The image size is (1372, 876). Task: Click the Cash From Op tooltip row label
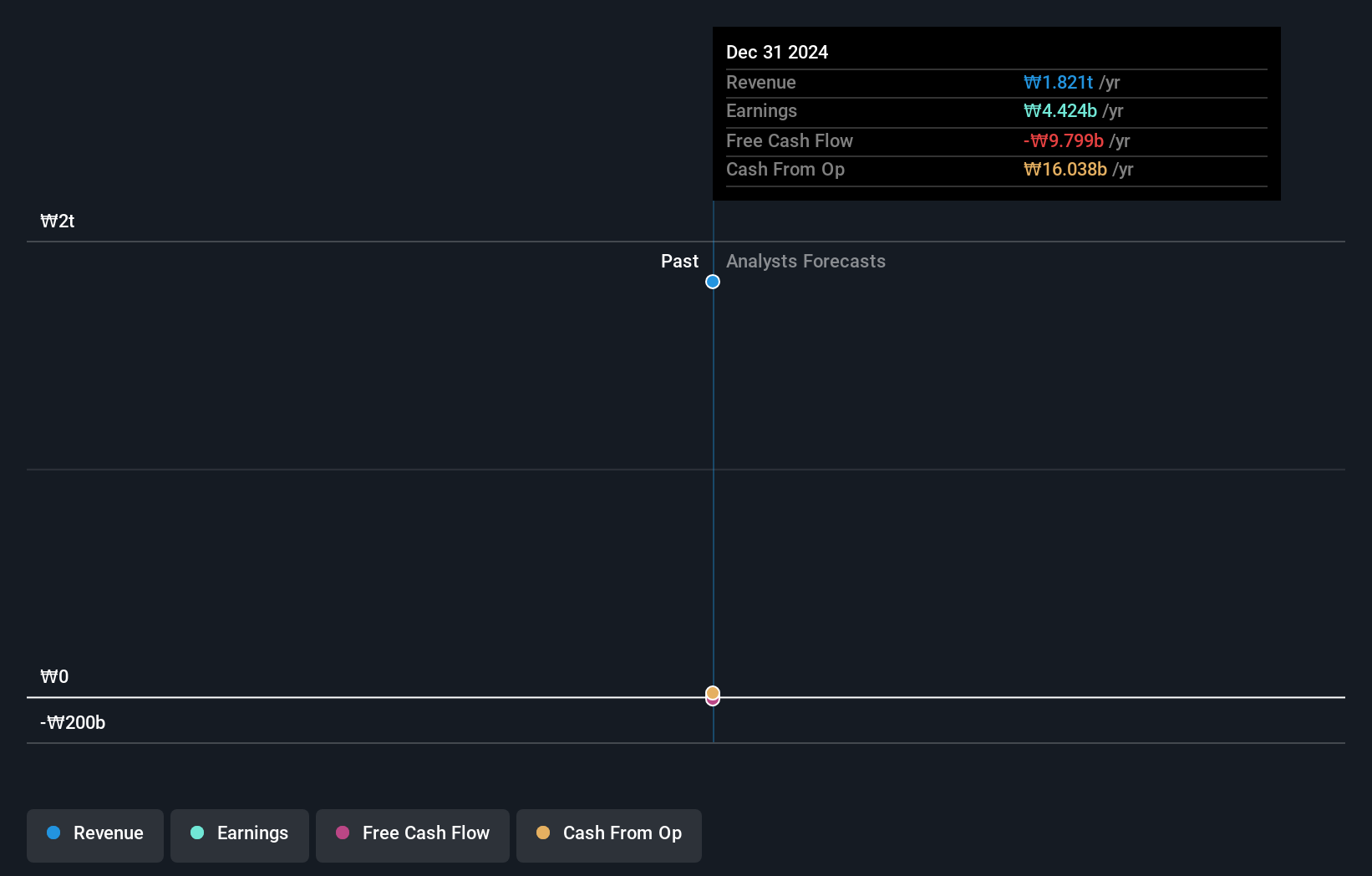coord(785,170)
